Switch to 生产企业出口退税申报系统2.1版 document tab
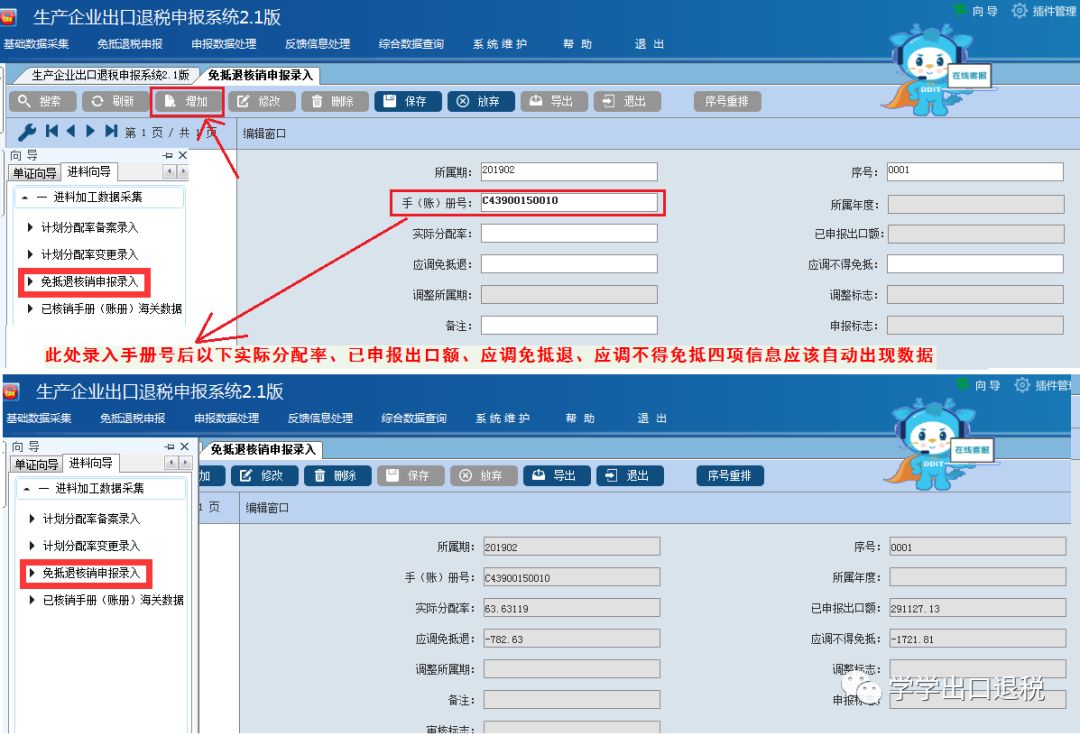Image resolution: width=1080 pixels, height=736 pixels. tap(110, 75)
